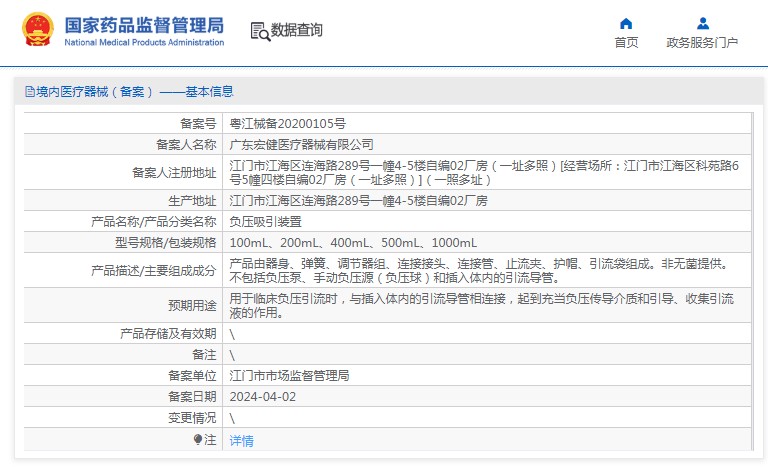
Task: Select specs 100mL、200mL、400mL、500mL、1000mL
Action: pyautogui.click(x=353, y=243)
